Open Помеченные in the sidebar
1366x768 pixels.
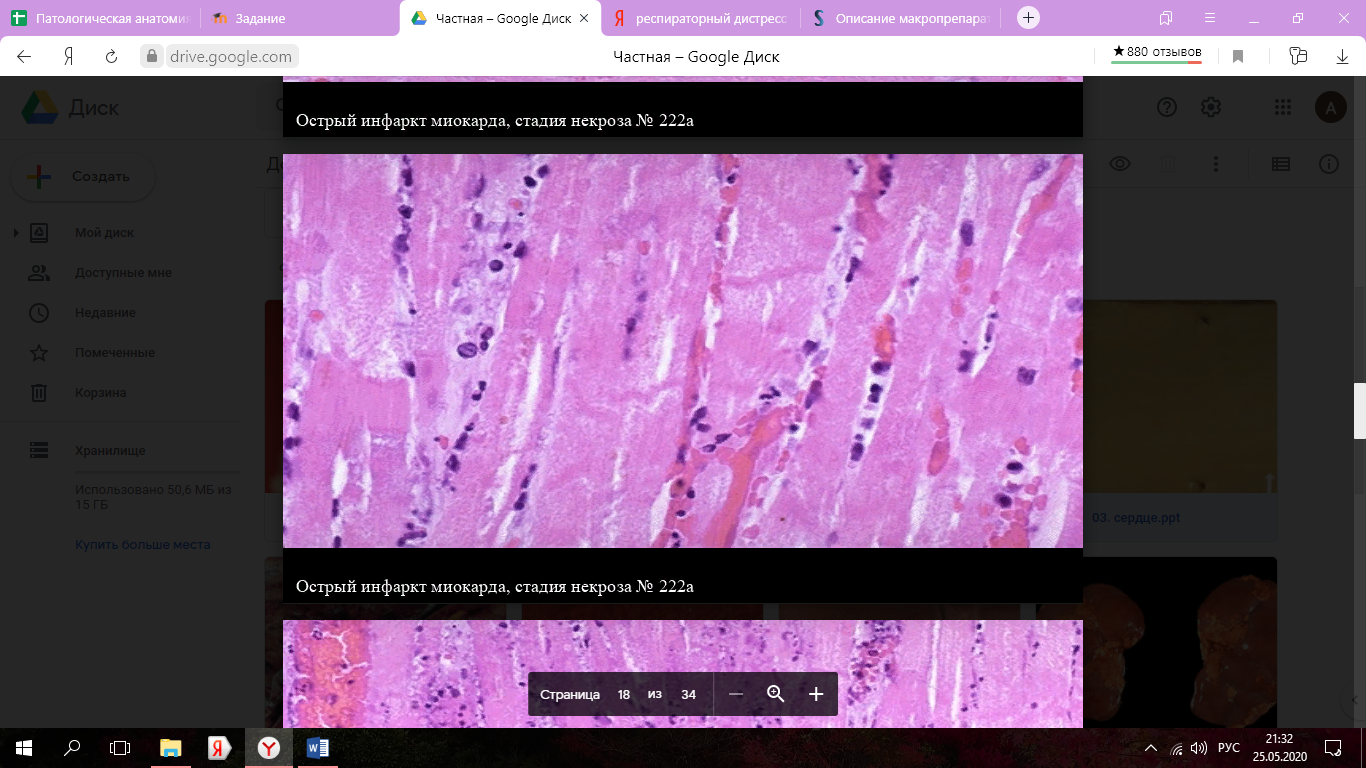point(114,353)
